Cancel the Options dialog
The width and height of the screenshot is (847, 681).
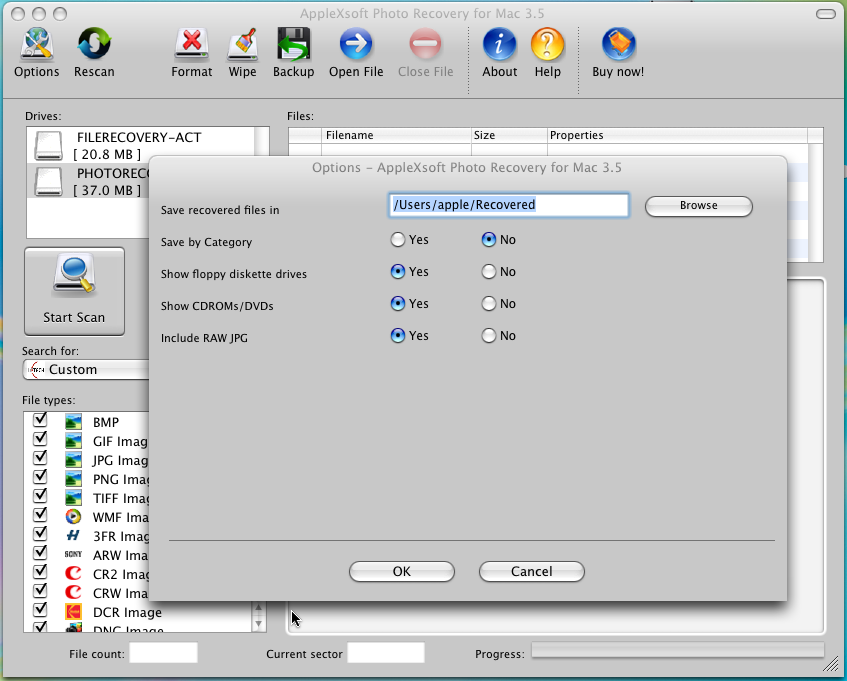532,571
